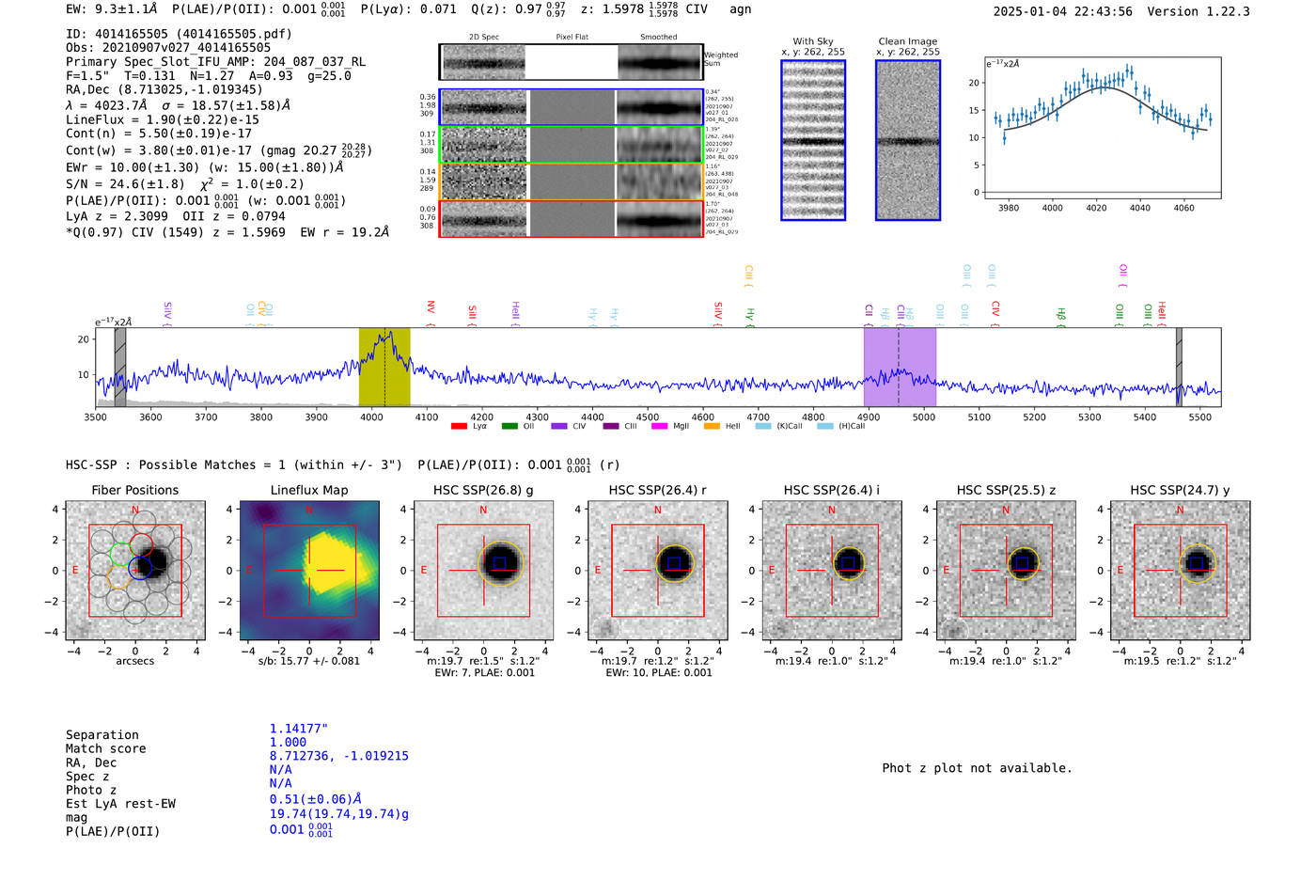The width and height of the screenshot is (1316, 896).
Task: Open the Clean Image fiber cutout
Action: (908, 140)
